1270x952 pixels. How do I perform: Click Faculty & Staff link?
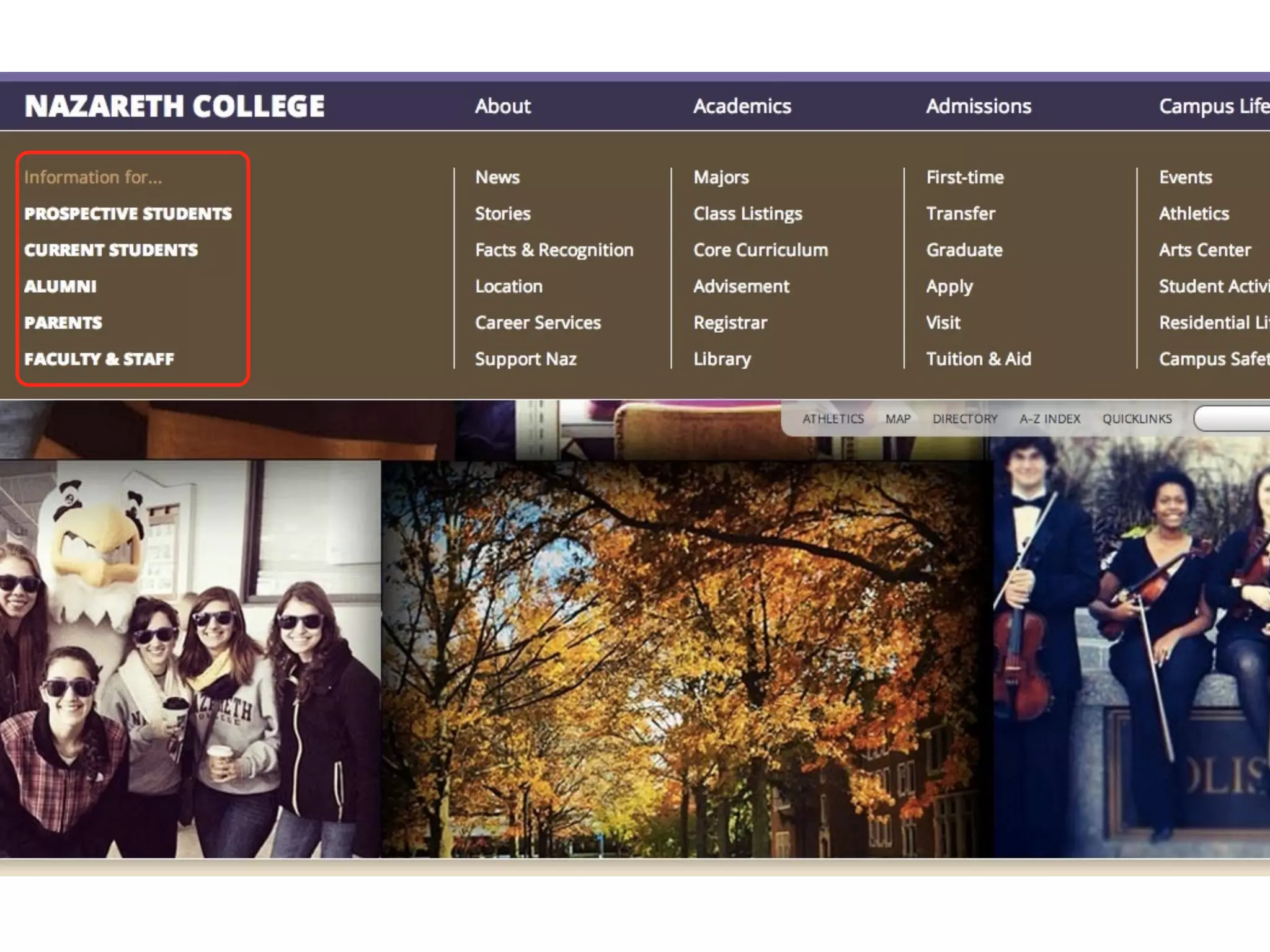99,359
